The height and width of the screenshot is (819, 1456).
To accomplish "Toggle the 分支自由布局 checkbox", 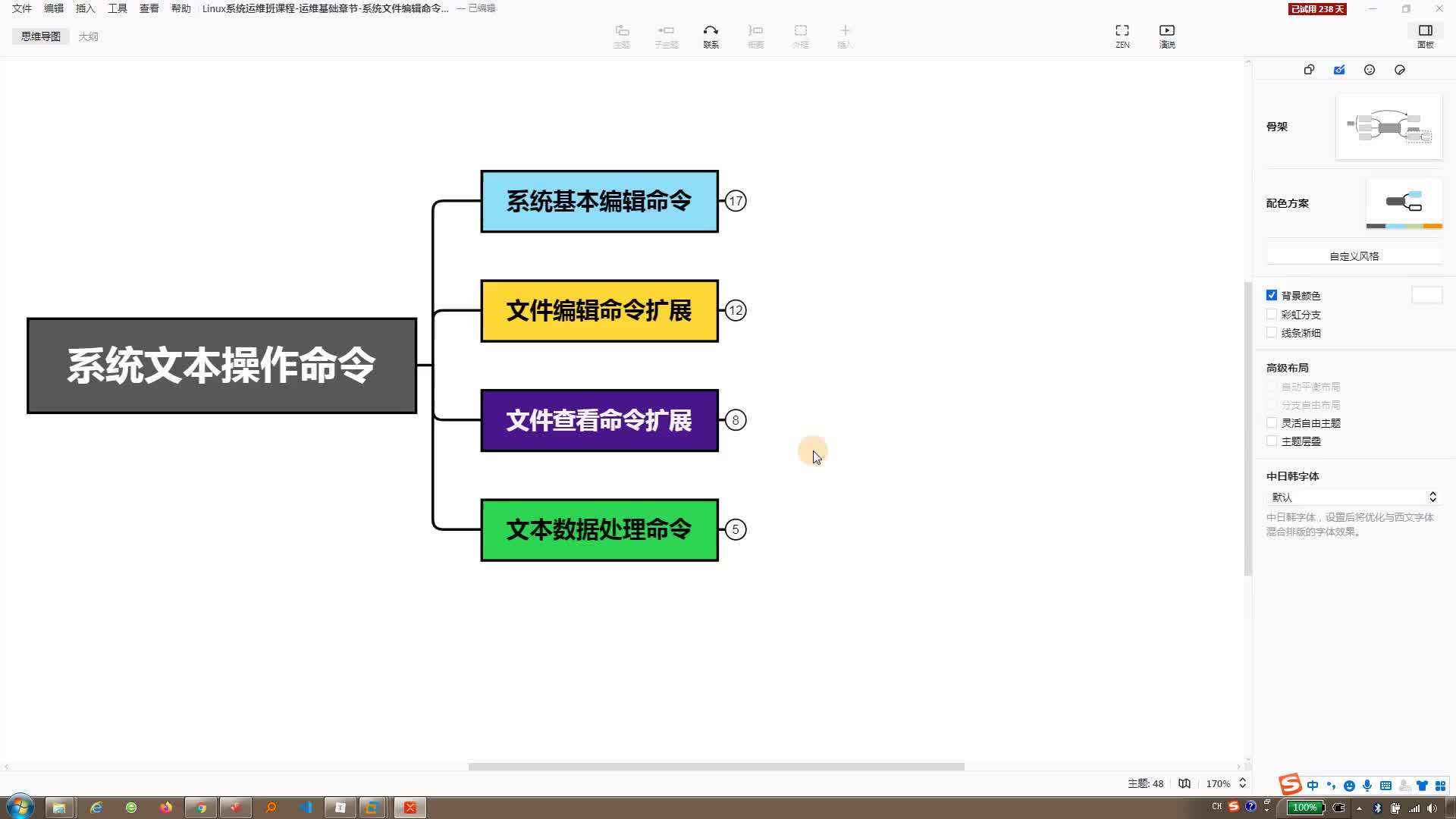I will (1272, 405).
